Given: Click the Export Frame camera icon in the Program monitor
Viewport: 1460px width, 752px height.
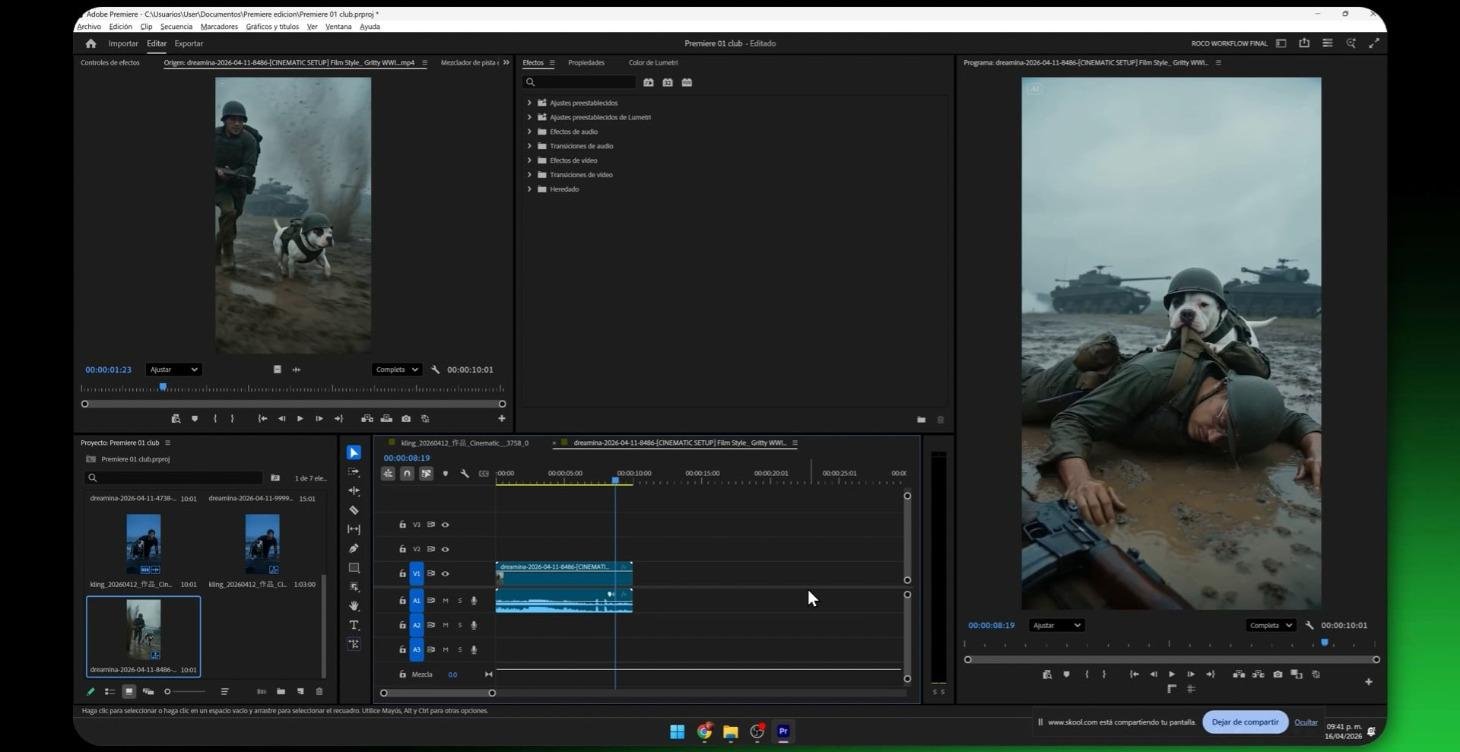Looking at the screenshot, I should pos(1277,674).
